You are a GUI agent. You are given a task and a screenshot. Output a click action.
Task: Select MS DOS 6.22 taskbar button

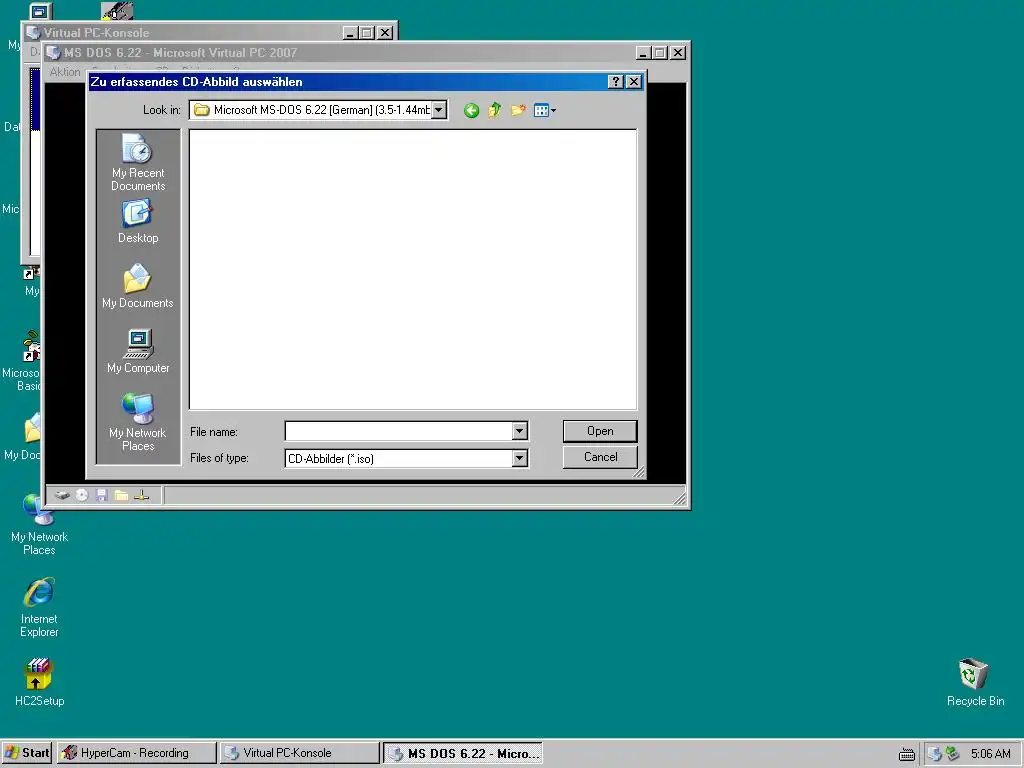point(463,753)
